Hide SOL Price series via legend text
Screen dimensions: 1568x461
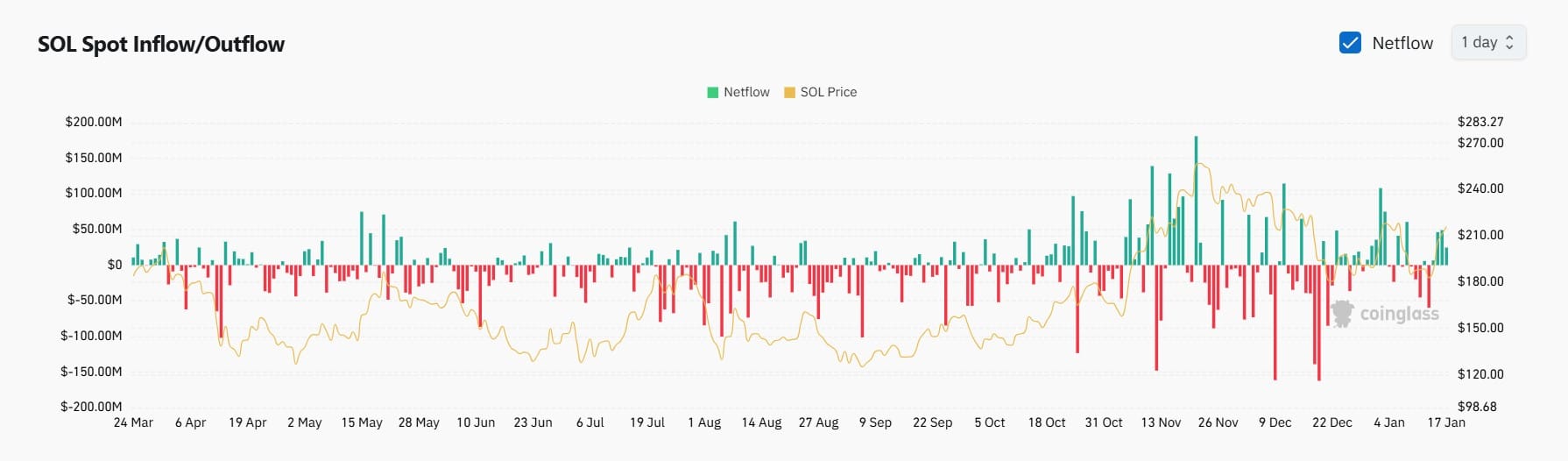[828, 92]
